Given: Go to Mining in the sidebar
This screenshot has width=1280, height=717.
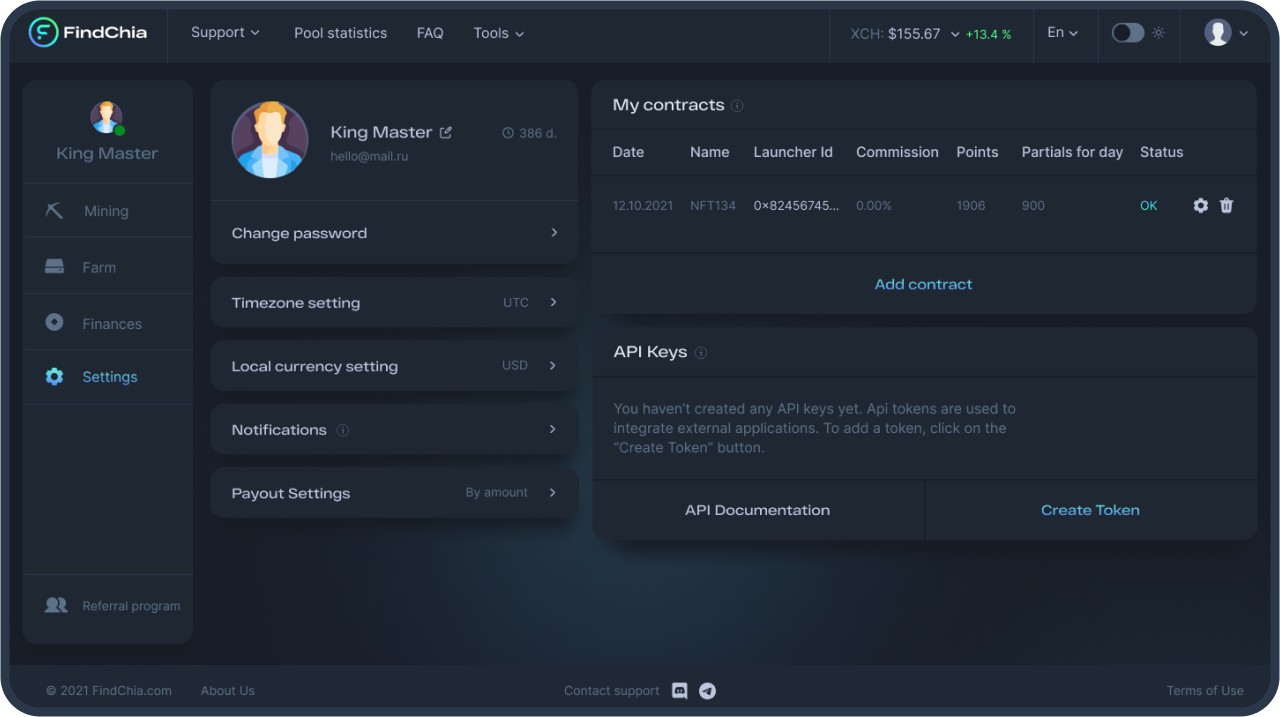Looking at the screenshot, I should point(106,211).
